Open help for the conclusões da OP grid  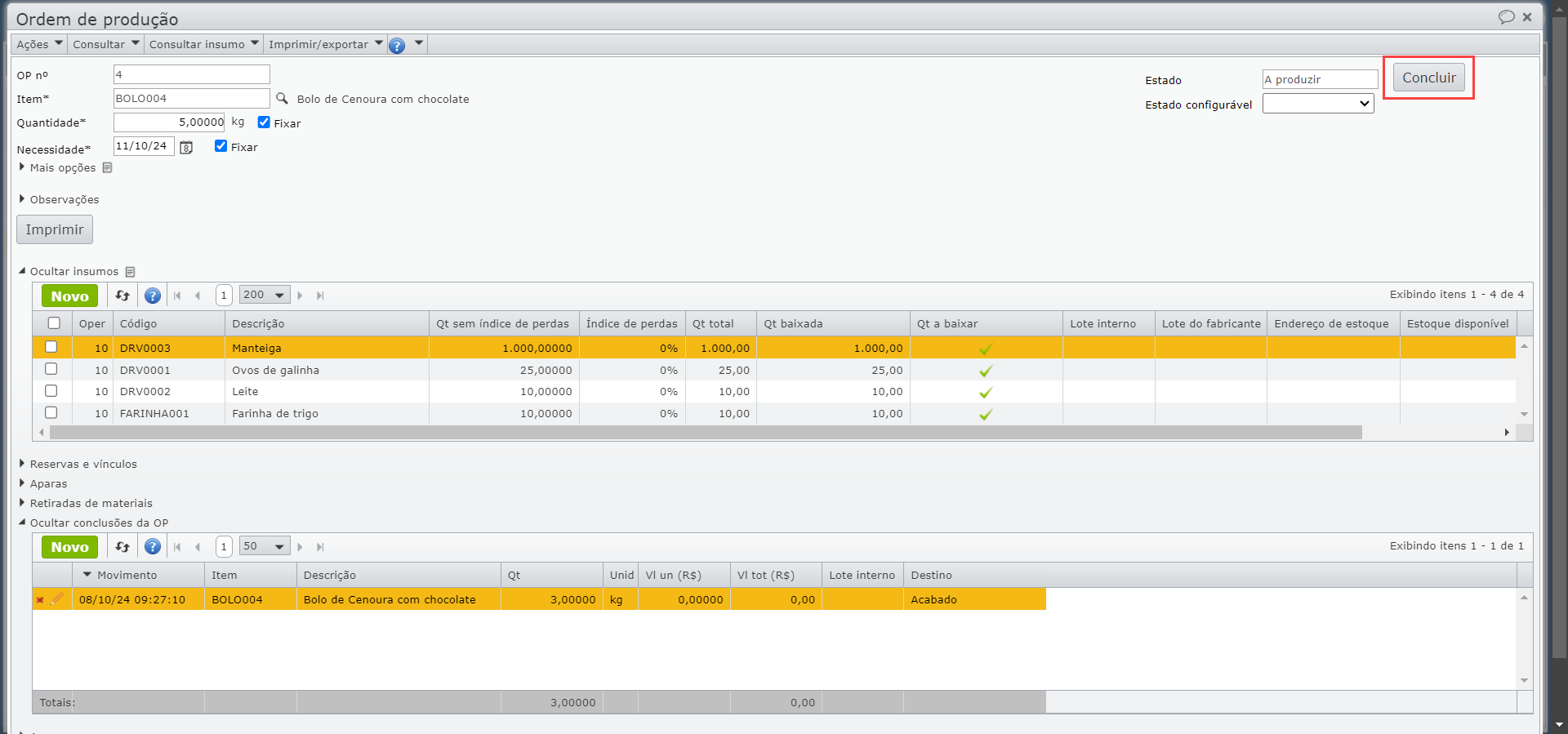coord(153,547)
